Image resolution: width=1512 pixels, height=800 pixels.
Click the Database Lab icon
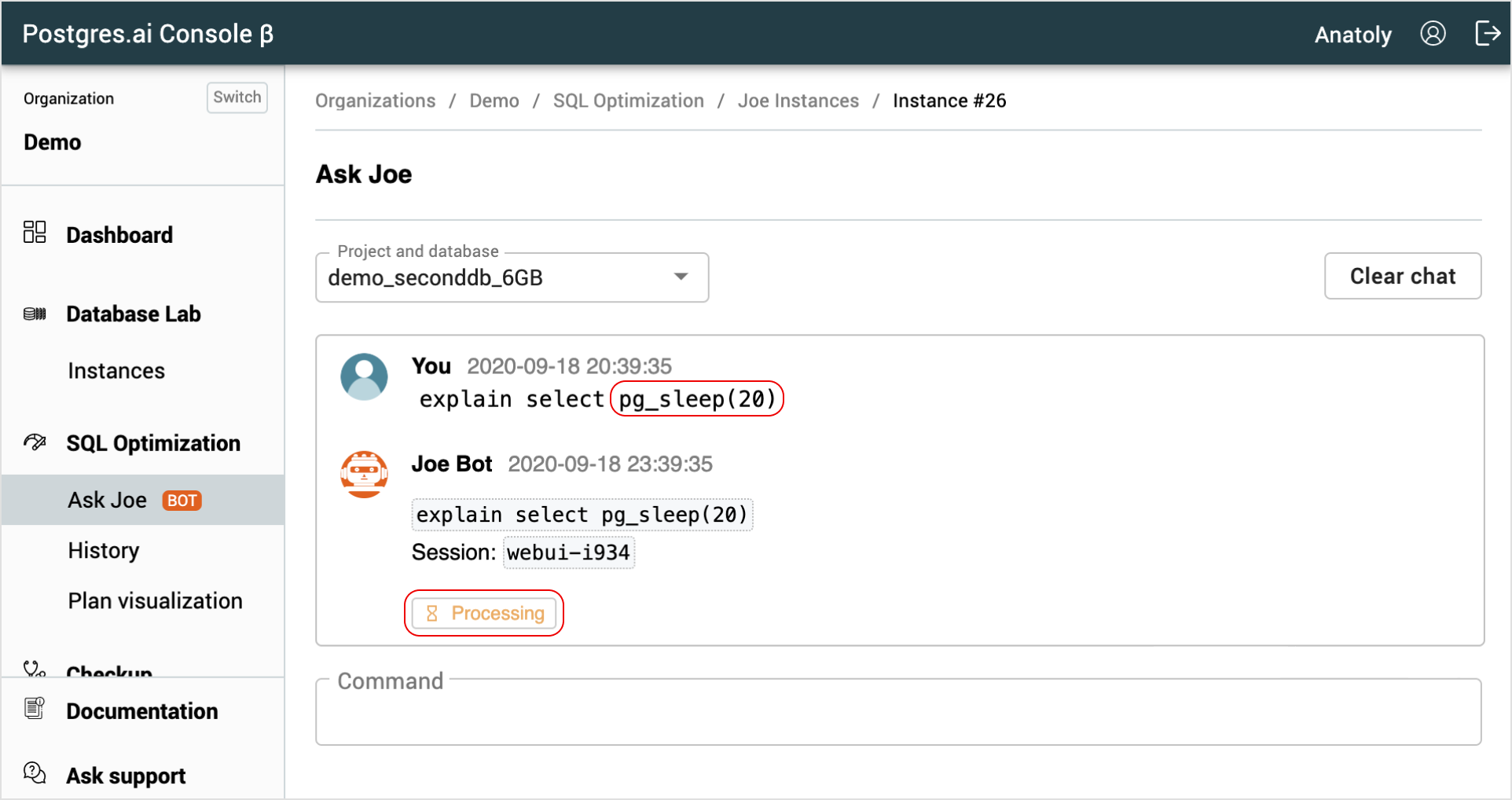[x=35, y=314]
